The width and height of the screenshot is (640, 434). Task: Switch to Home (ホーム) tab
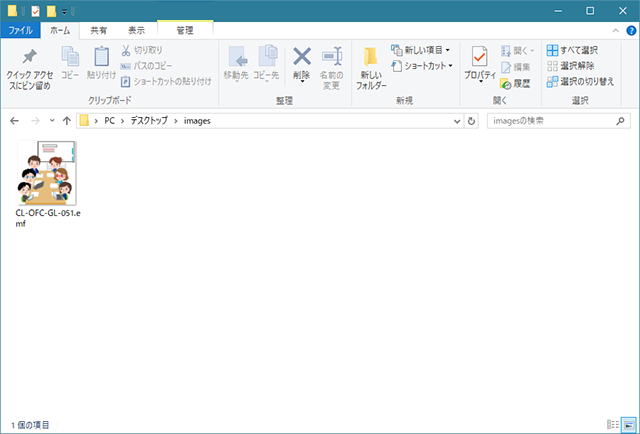(60, 31)
